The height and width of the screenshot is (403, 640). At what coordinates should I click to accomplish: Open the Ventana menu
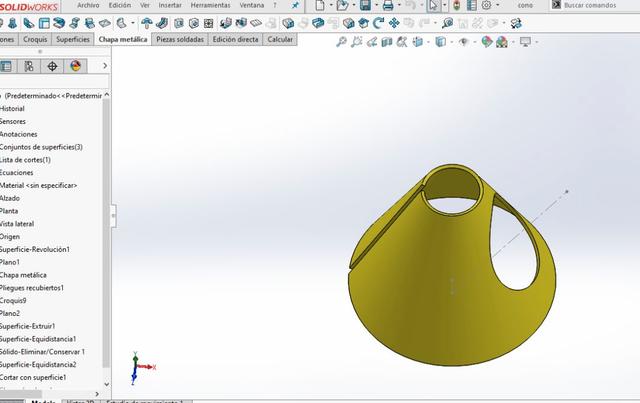pos(251,5)
